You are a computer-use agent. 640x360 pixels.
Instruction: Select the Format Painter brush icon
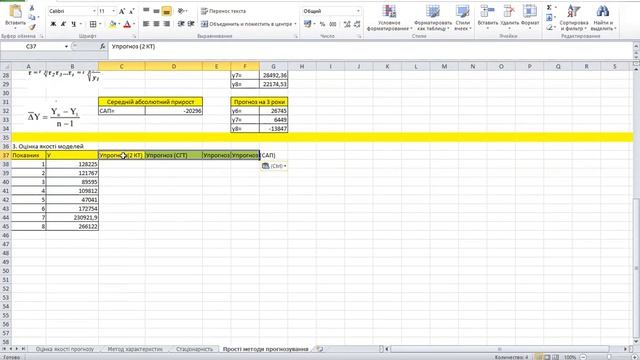coord(32,27)
